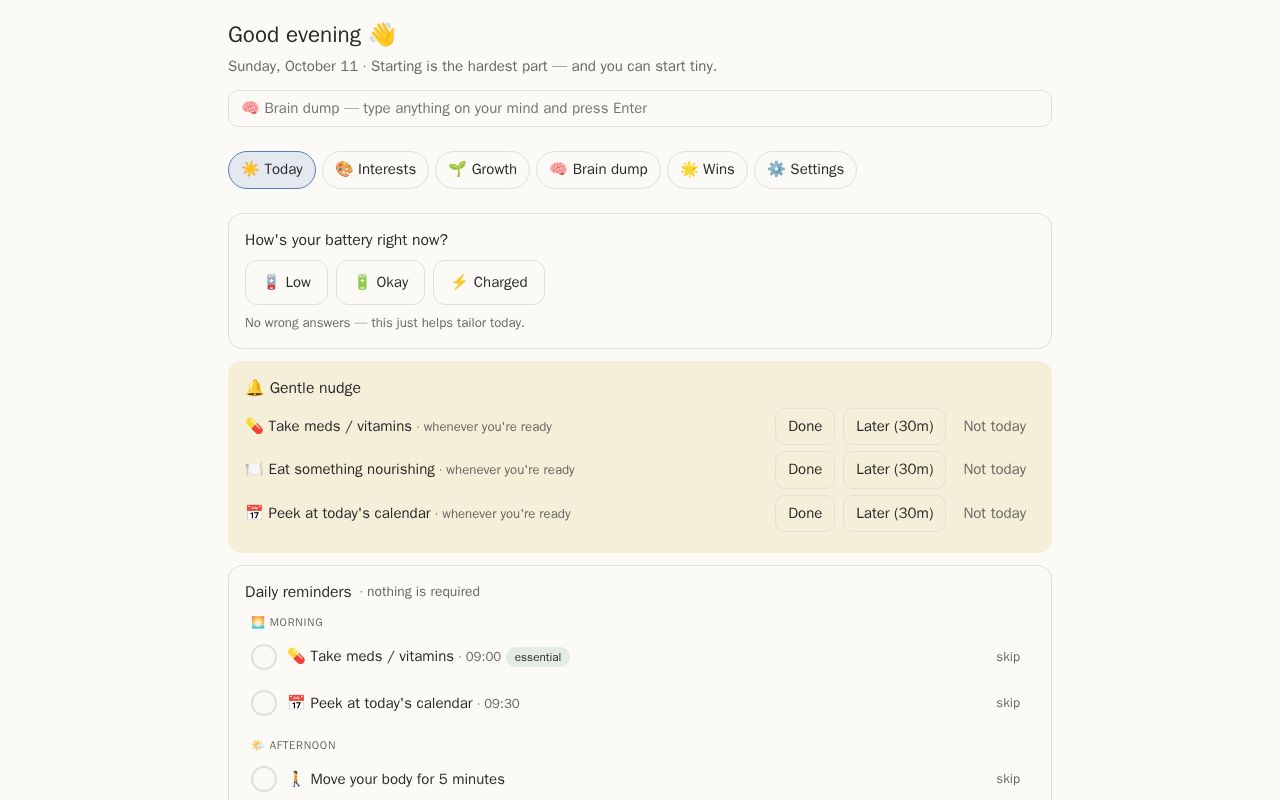This screenshot has width=1280, height=800.
Task: Snooze Eat something nourishing for 30 minutes
Action: 894,469
